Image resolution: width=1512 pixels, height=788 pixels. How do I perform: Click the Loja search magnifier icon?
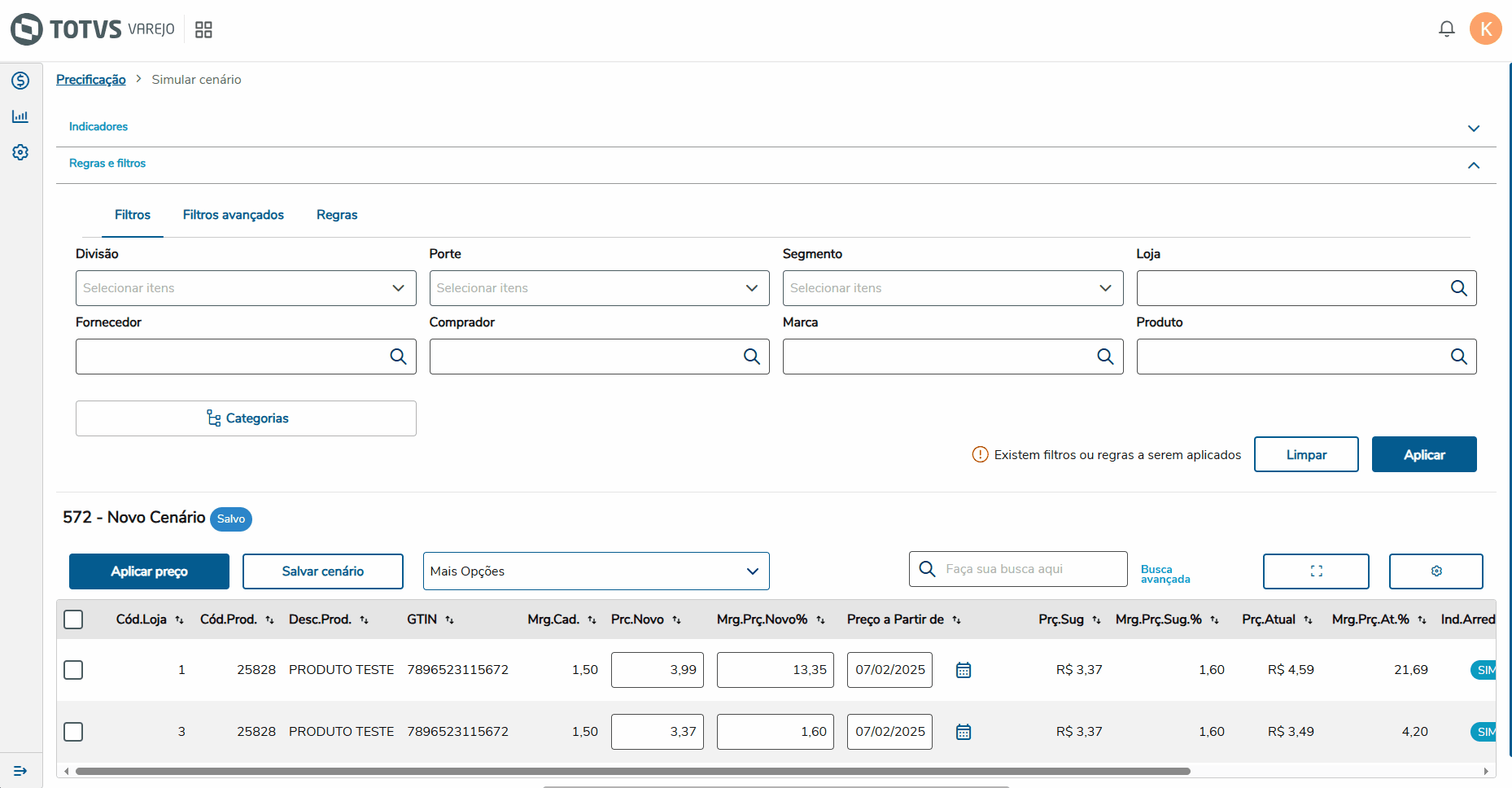tap(1458, 288)
